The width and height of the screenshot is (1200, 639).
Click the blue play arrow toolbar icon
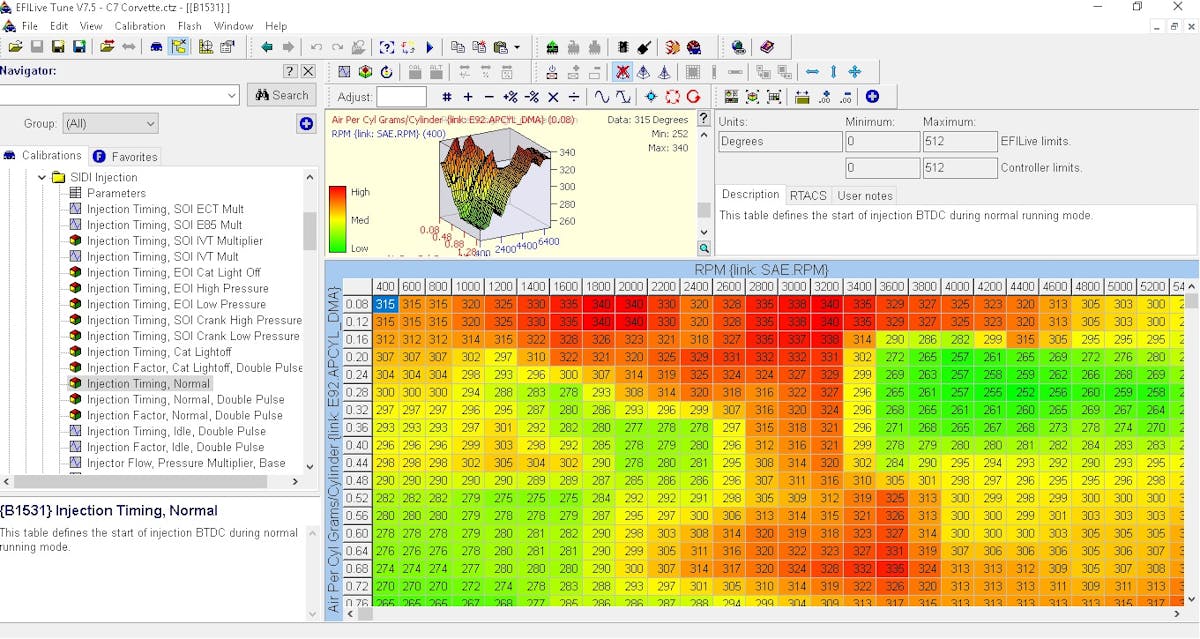430,47
